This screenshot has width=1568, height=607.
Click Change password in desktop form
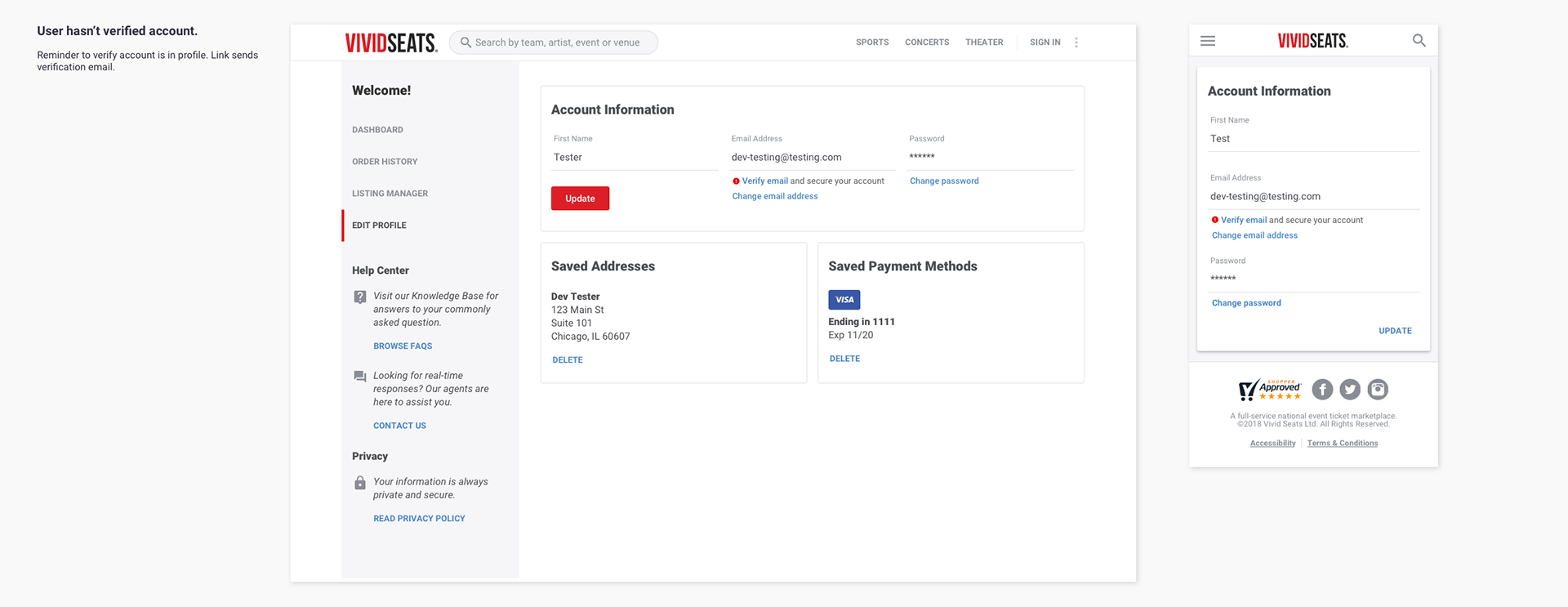[944, 181]
